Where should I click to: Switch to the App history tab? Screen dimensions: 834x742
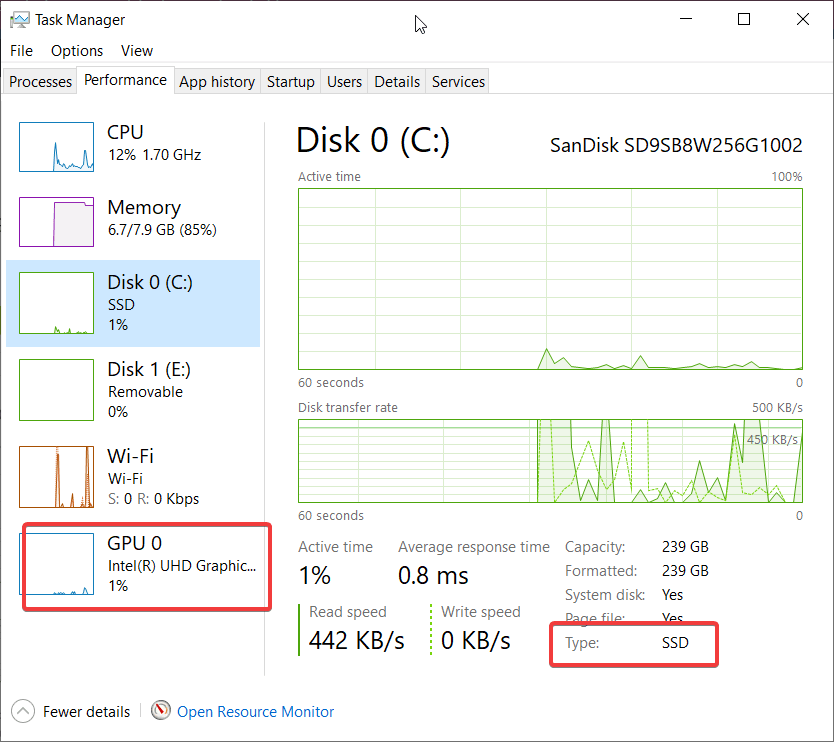[217, 81]
